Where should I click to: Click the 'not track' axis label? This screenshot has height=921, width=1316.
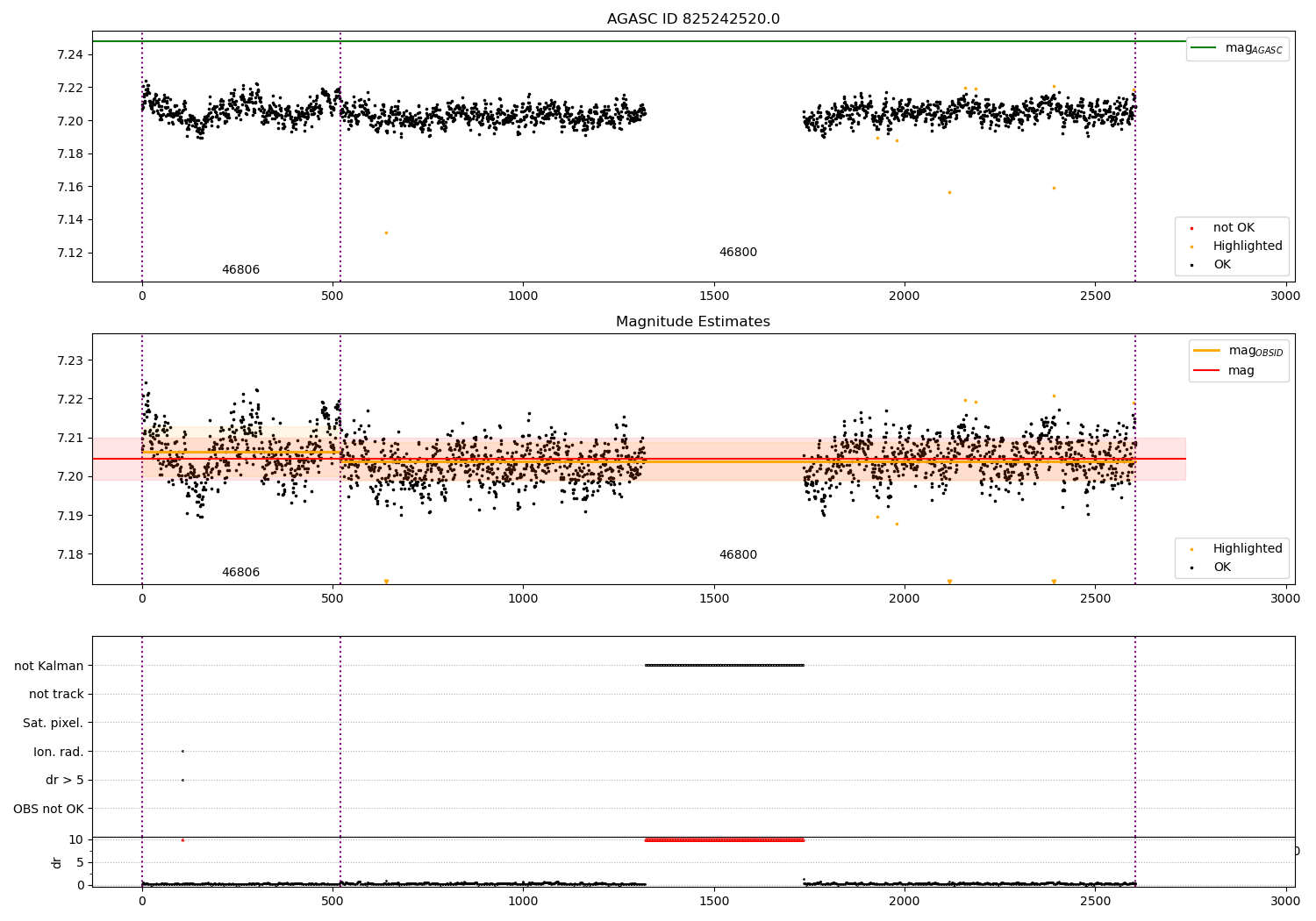[x=56, y=695]
